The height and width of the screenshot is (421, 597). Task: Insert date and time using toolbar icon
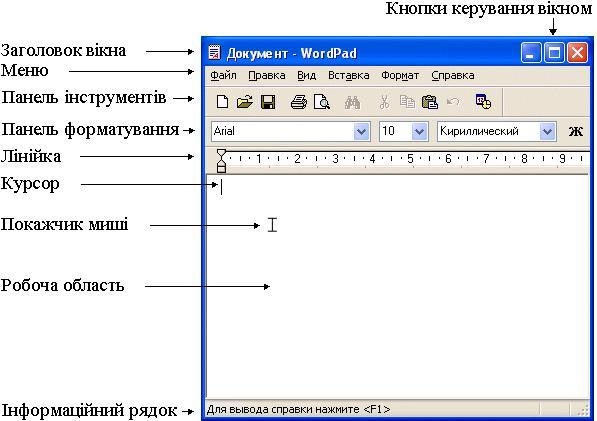pyautogui.click(x=483, y=102)
